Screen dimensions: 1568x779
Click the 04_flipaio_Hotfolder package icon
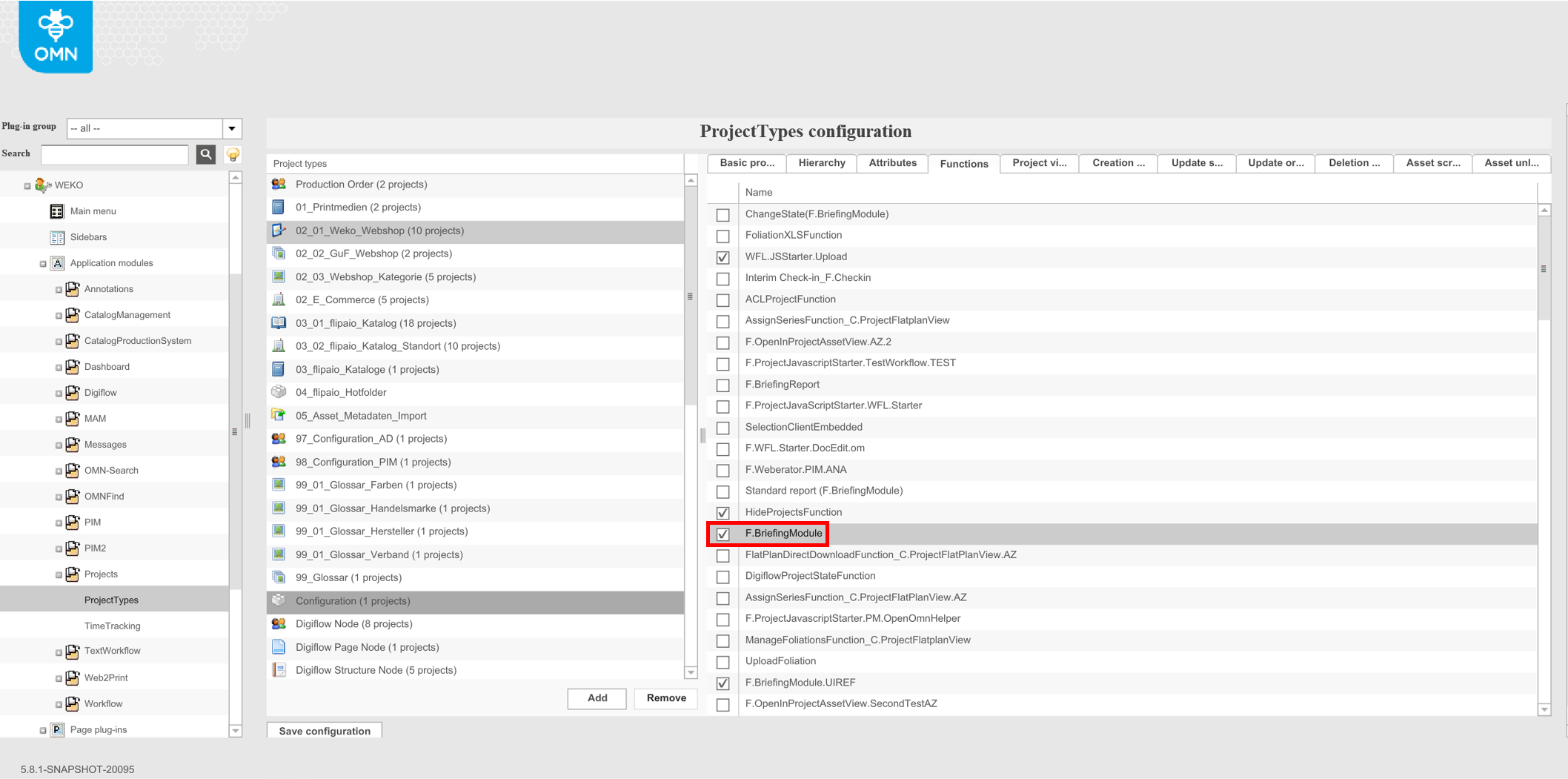click(279, 391)
